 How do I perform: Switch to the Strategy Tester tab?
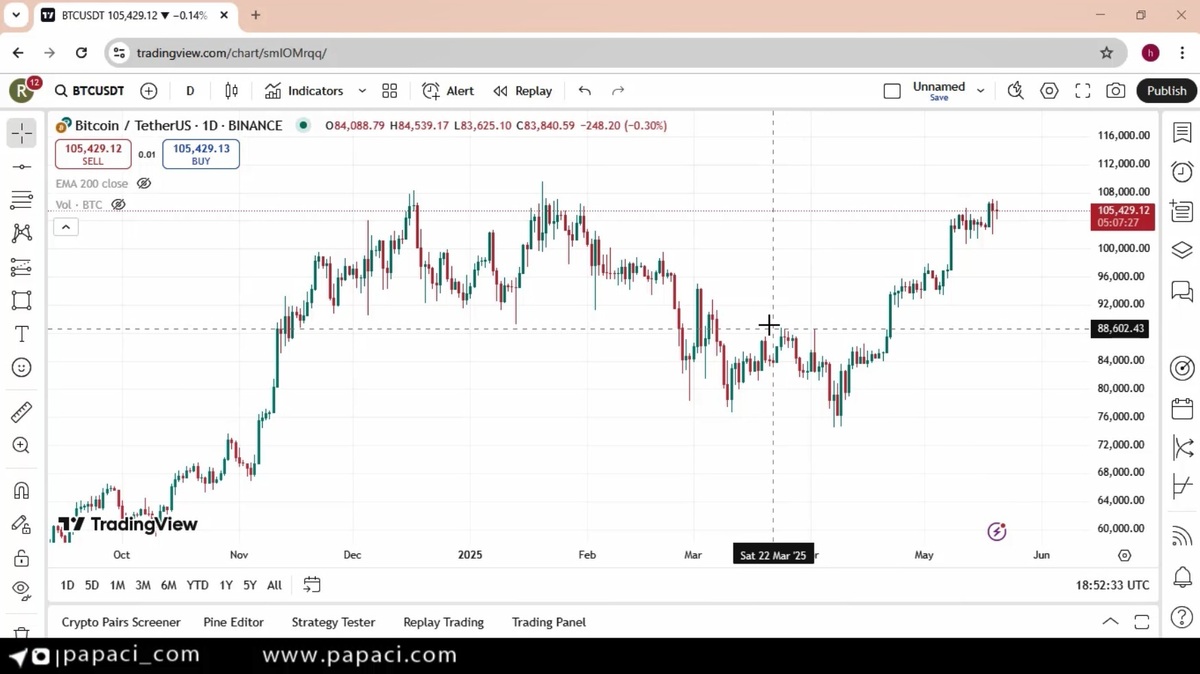[333, 622]
